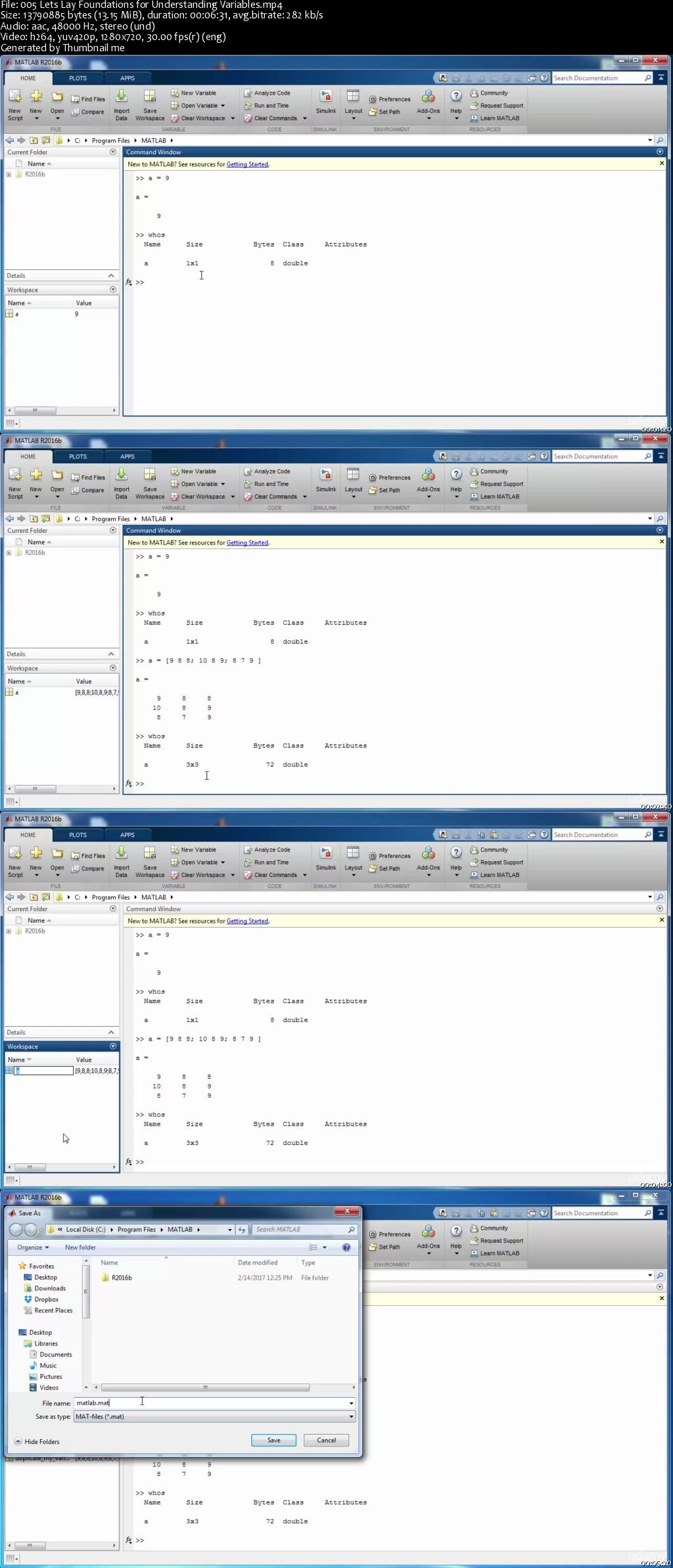Viewport: 673px width, 1568px height.
Task: Click Compare in the frame showing only a = 9
Action: pyautogui.click(x=87, y=112)
